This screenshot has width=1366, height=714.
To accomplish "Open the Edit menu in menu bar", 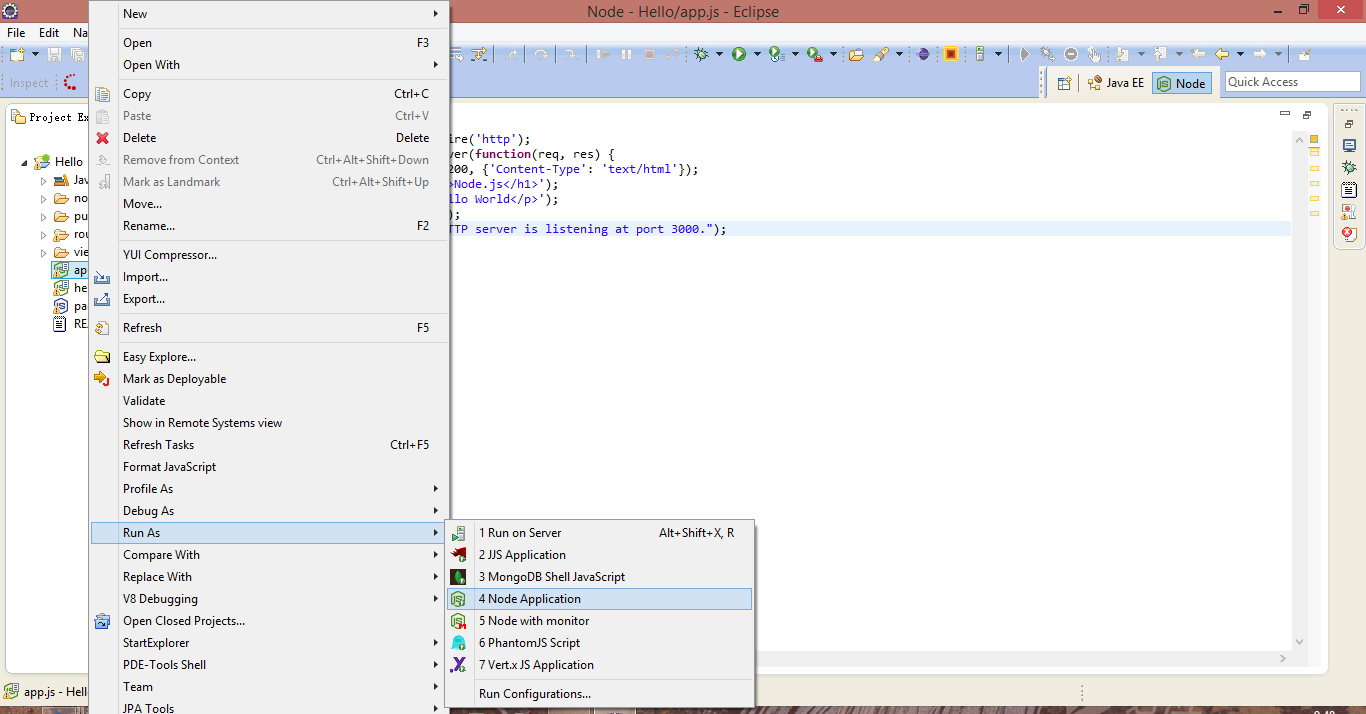I will click(x=49, y=33).
